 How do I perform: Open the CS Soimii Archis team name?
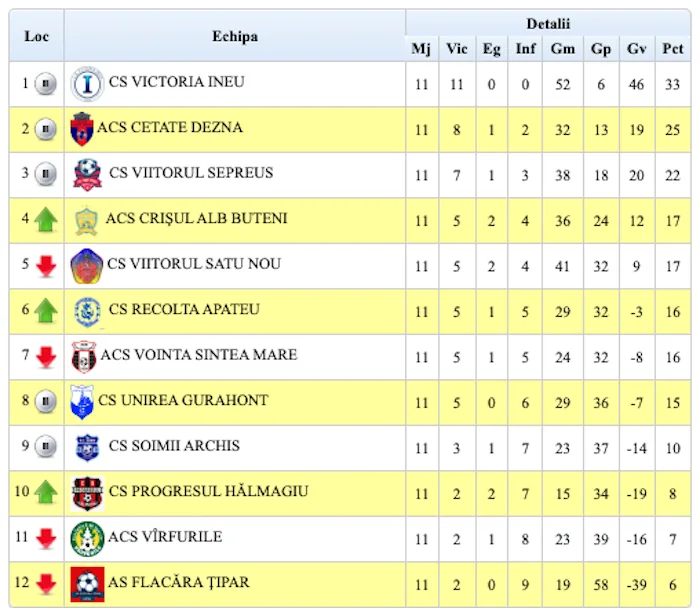174,446
